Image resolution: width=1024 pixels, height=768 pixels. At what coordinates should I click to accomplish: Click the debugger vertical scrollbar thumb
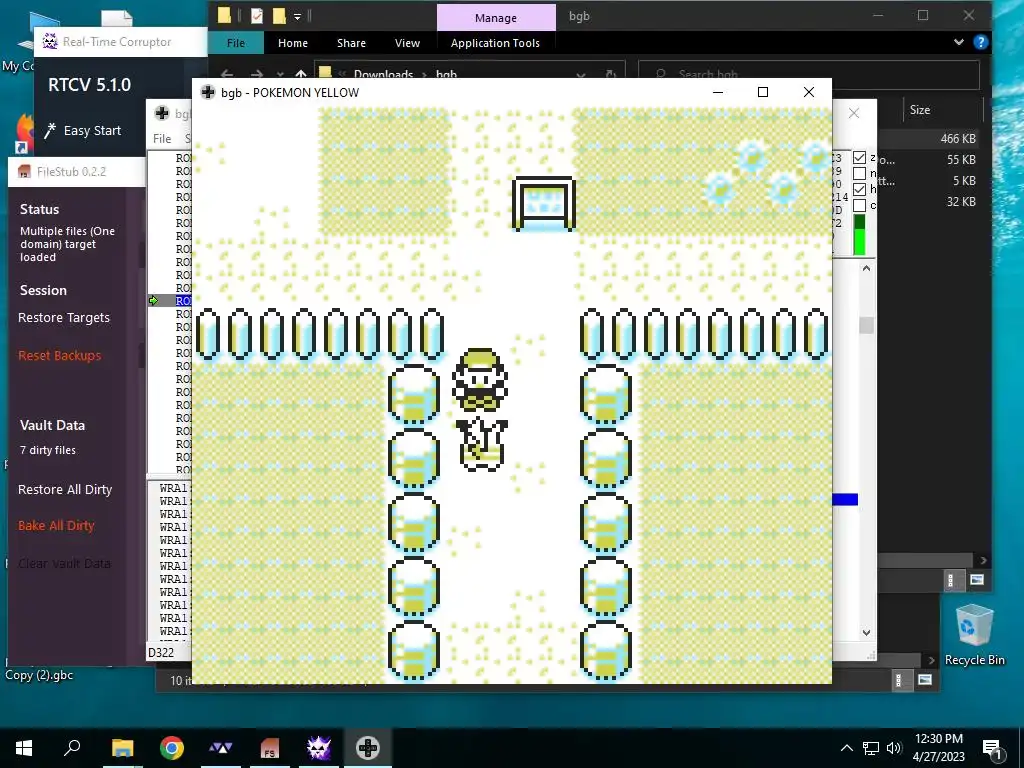[867, 325]
